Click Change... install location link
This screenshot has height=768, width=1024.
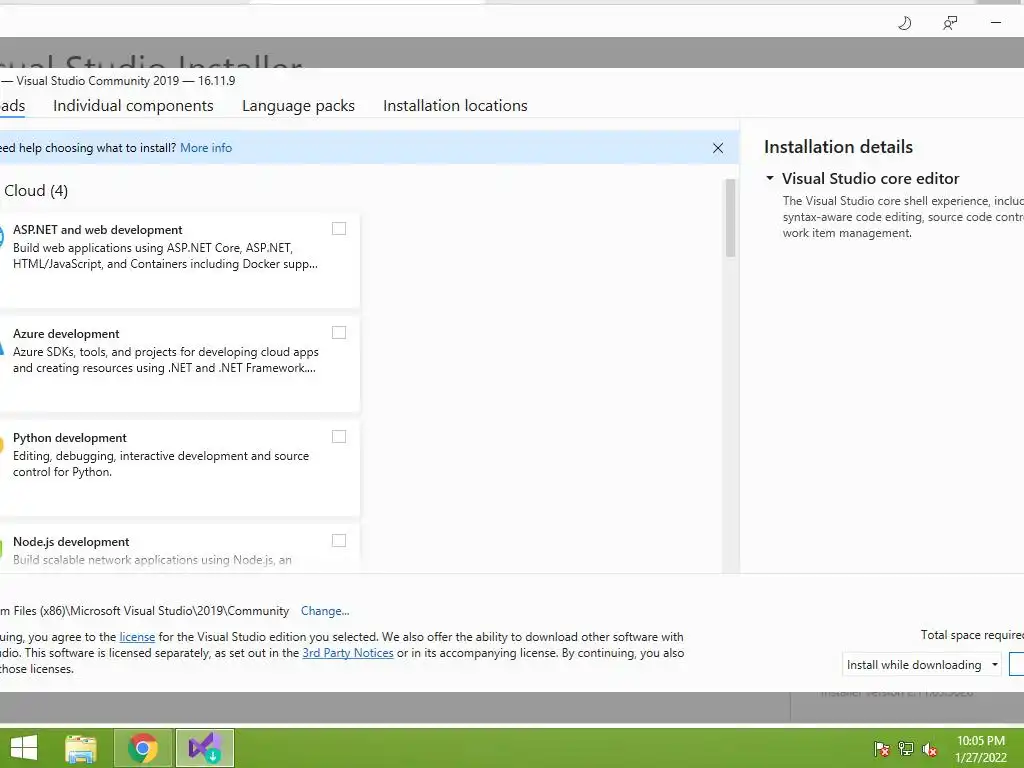(325, 611)
